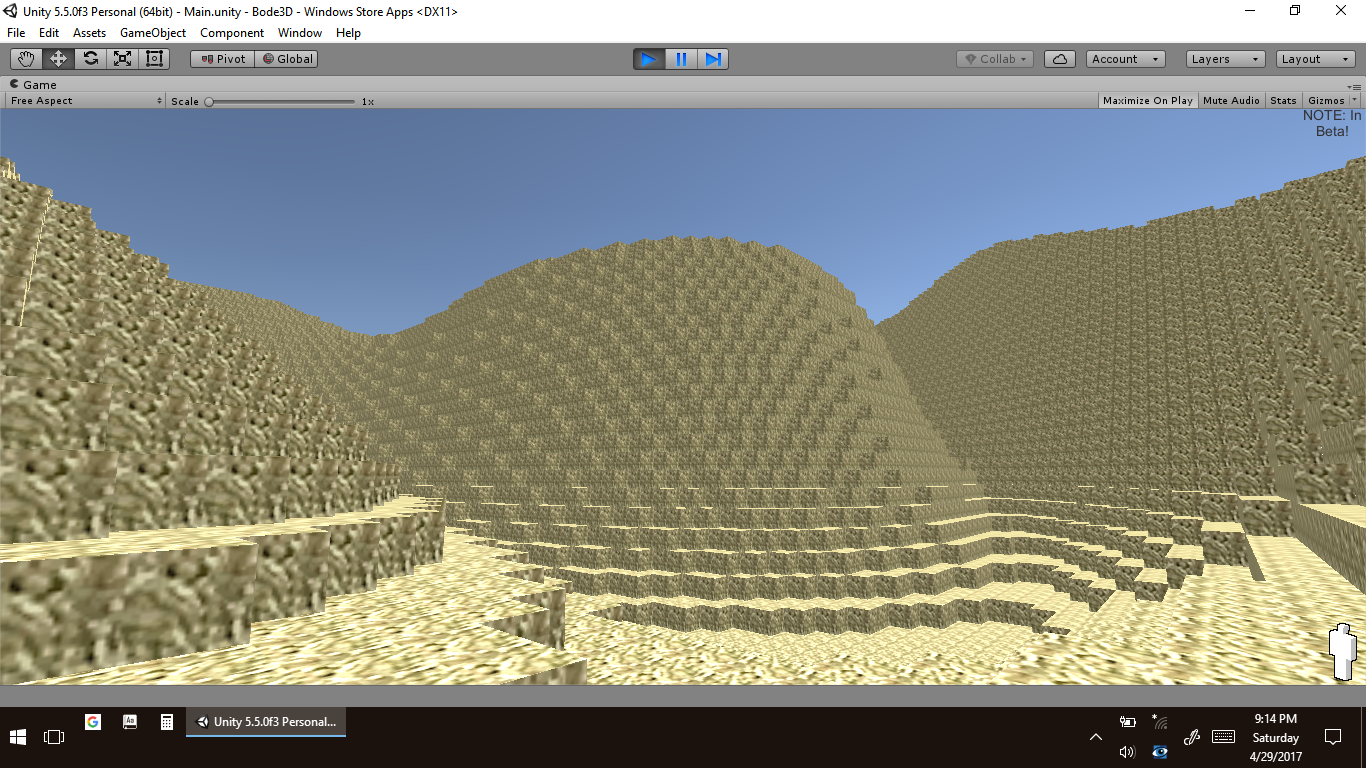Open the Free Aspect dropdown
This screenshot has width=1366, height=768.
click(86, 101)
